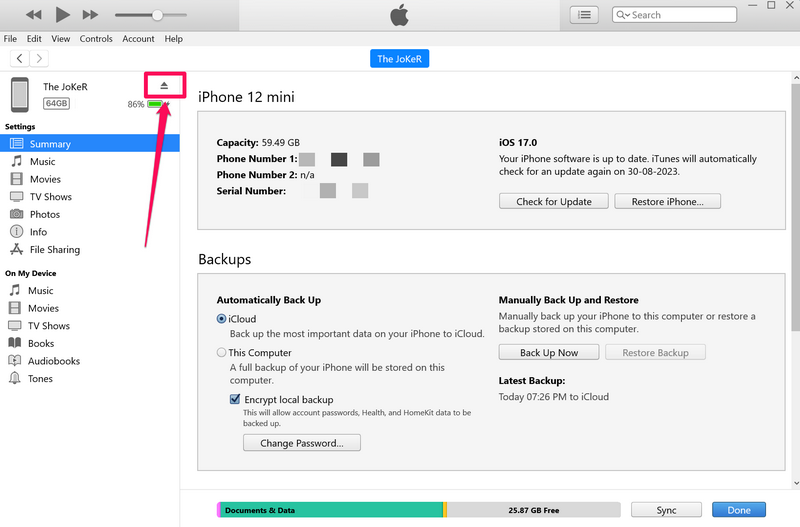Click the Apple logo in header

399,15
